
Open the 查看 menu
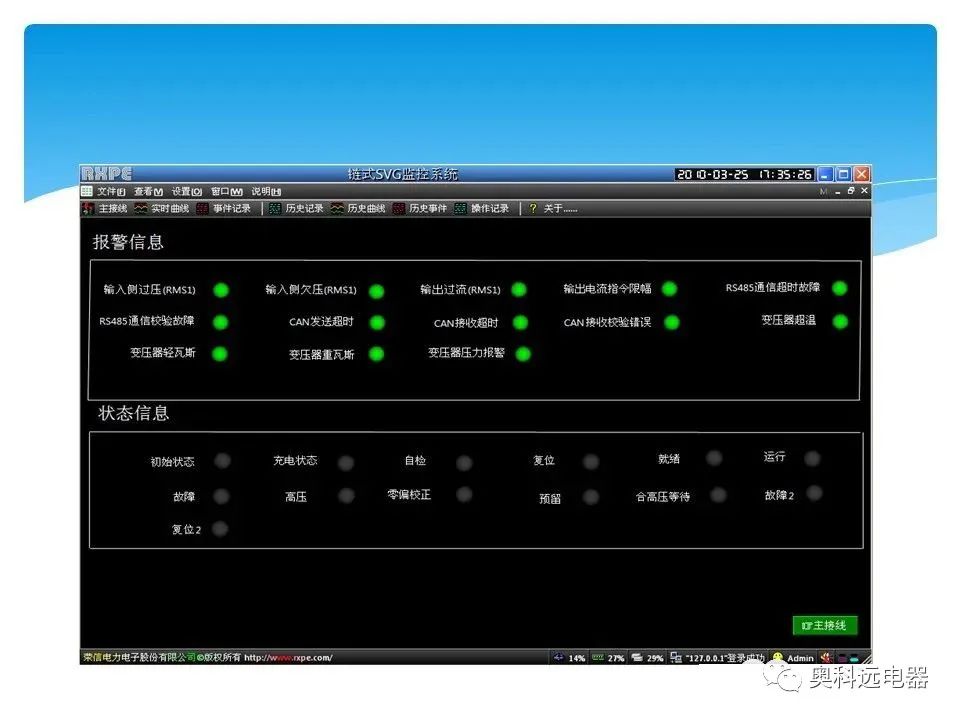(148, 192)
